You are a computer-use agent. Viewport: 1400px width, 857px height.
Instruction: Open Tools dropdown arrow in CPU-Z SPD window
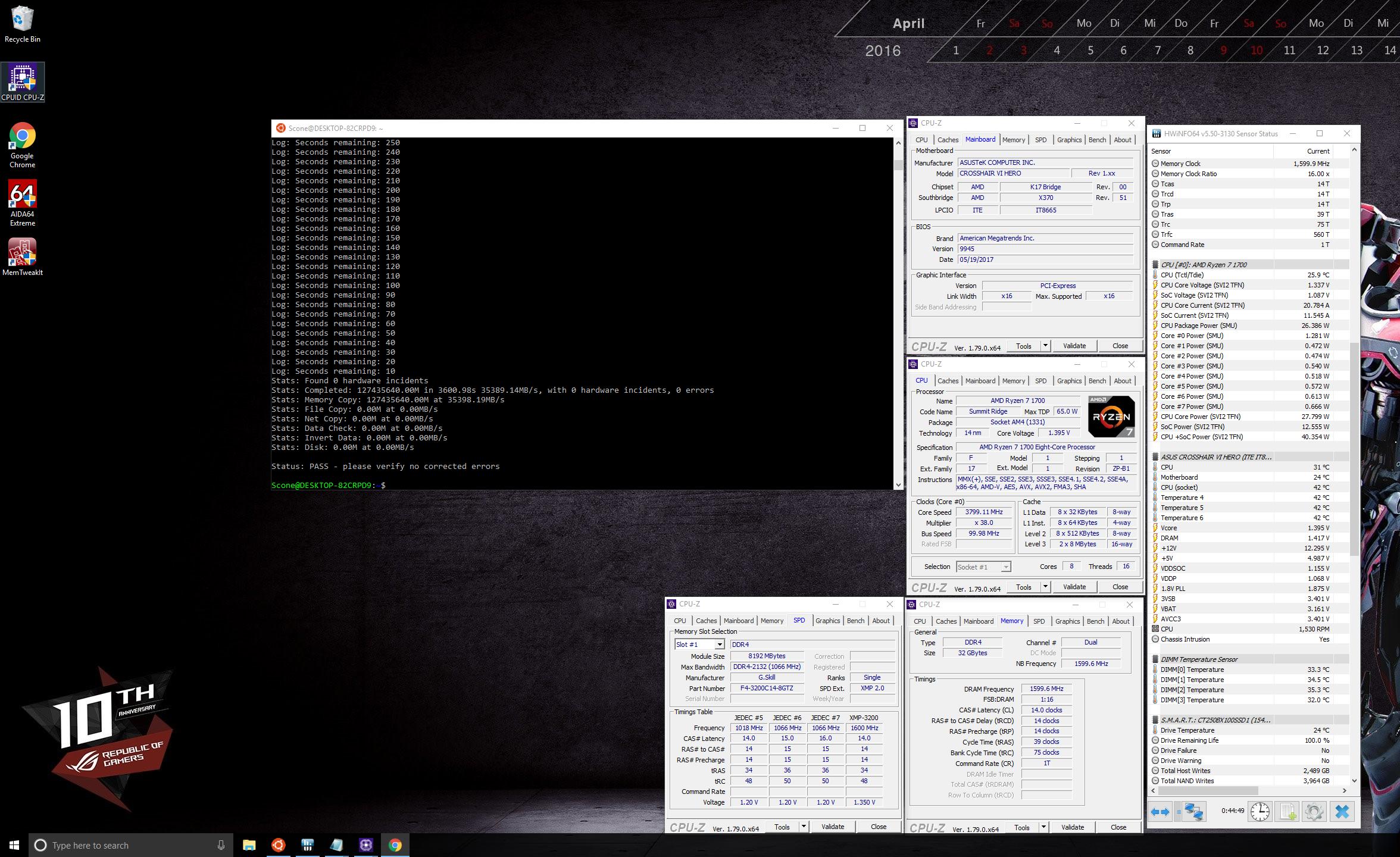(803, 827)
